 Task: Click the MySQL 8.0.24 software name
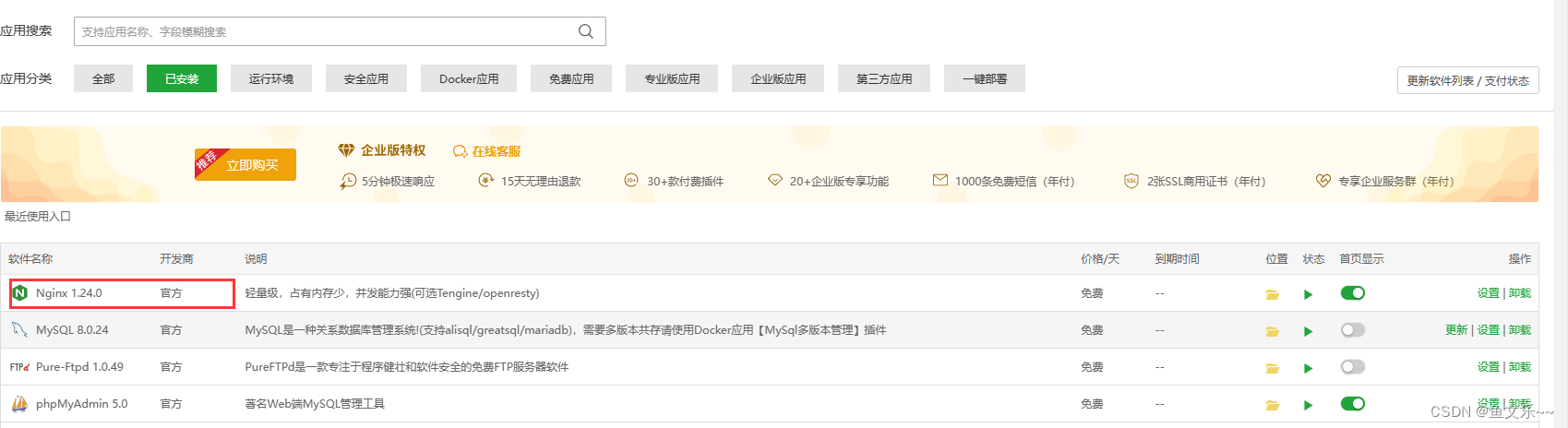pos(72,330)
